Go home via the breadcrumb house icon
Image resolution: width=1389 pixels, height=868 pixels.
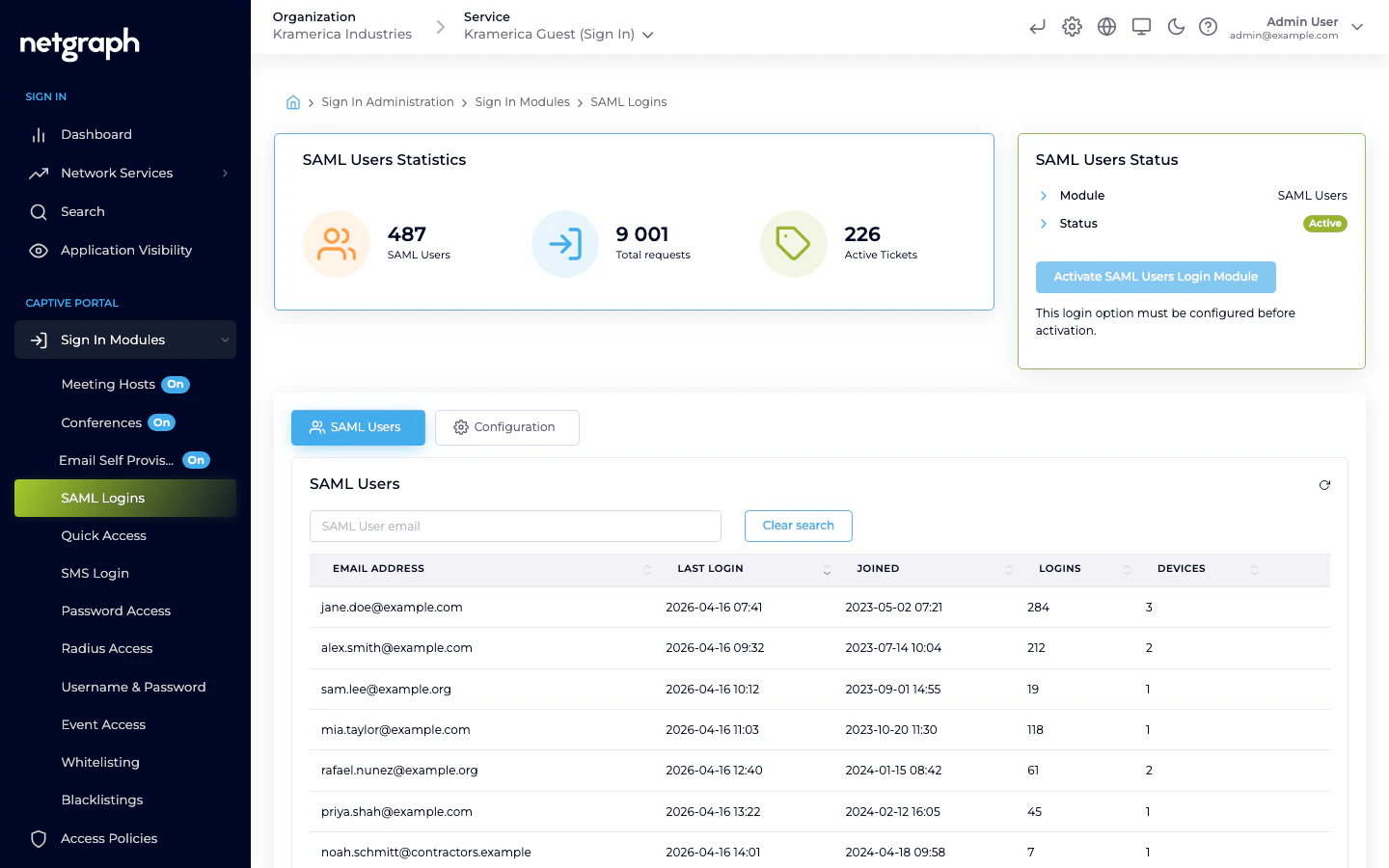(293, 101)
